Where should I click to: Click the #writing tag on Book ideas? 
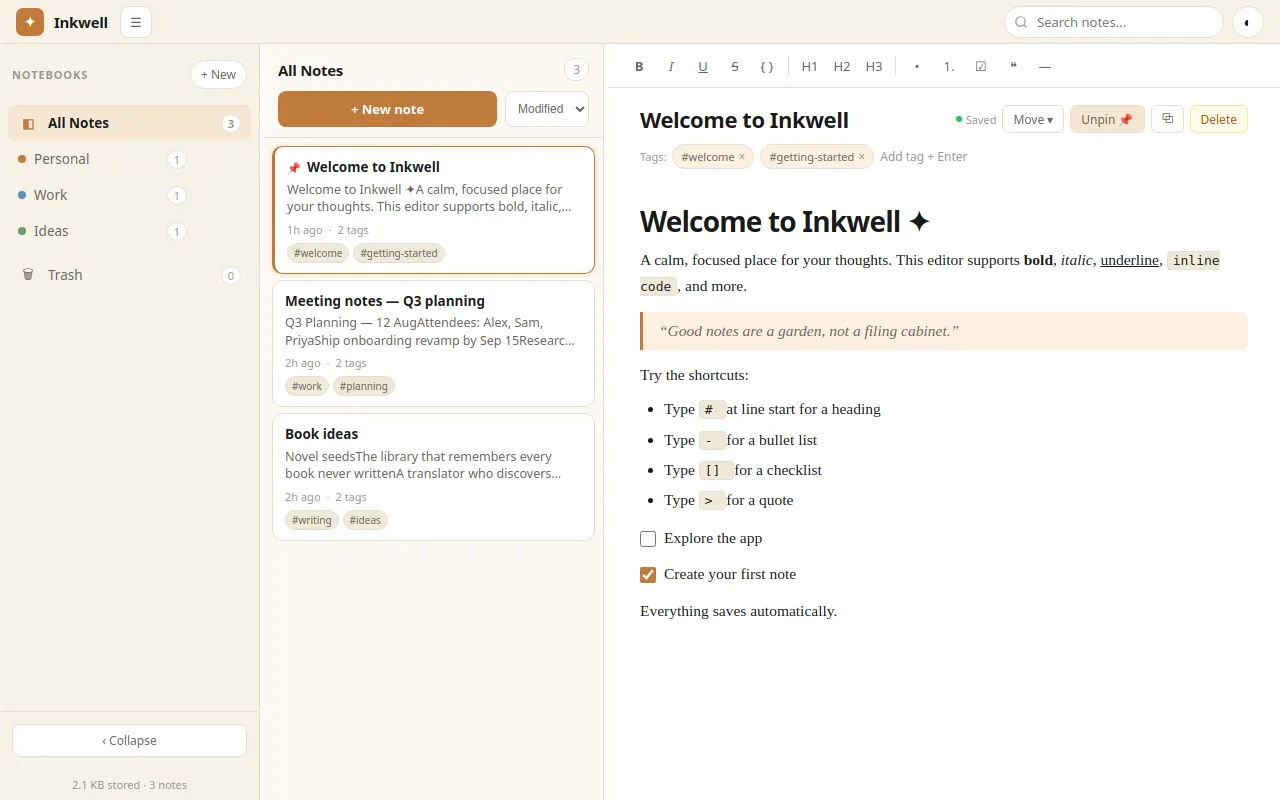coord(312,520)
